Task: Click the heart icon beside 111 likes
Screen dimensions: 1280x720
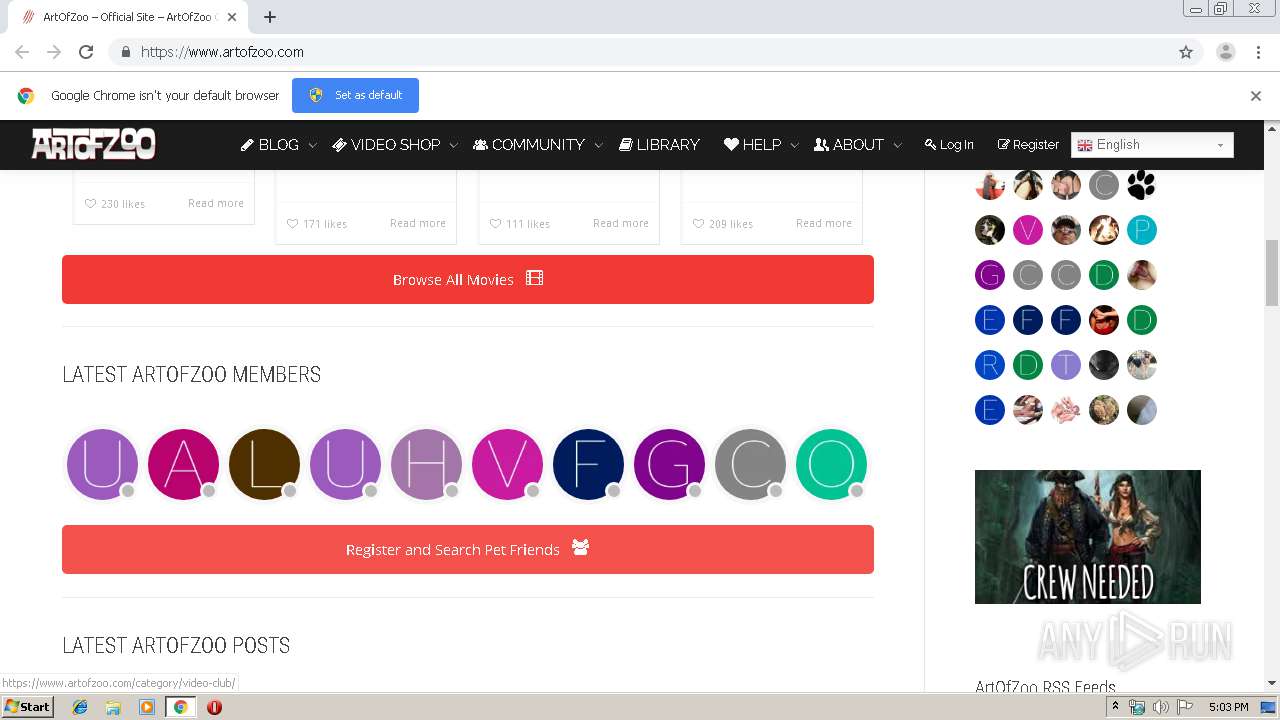Action: pyautogui.click(x=495, y=224)
